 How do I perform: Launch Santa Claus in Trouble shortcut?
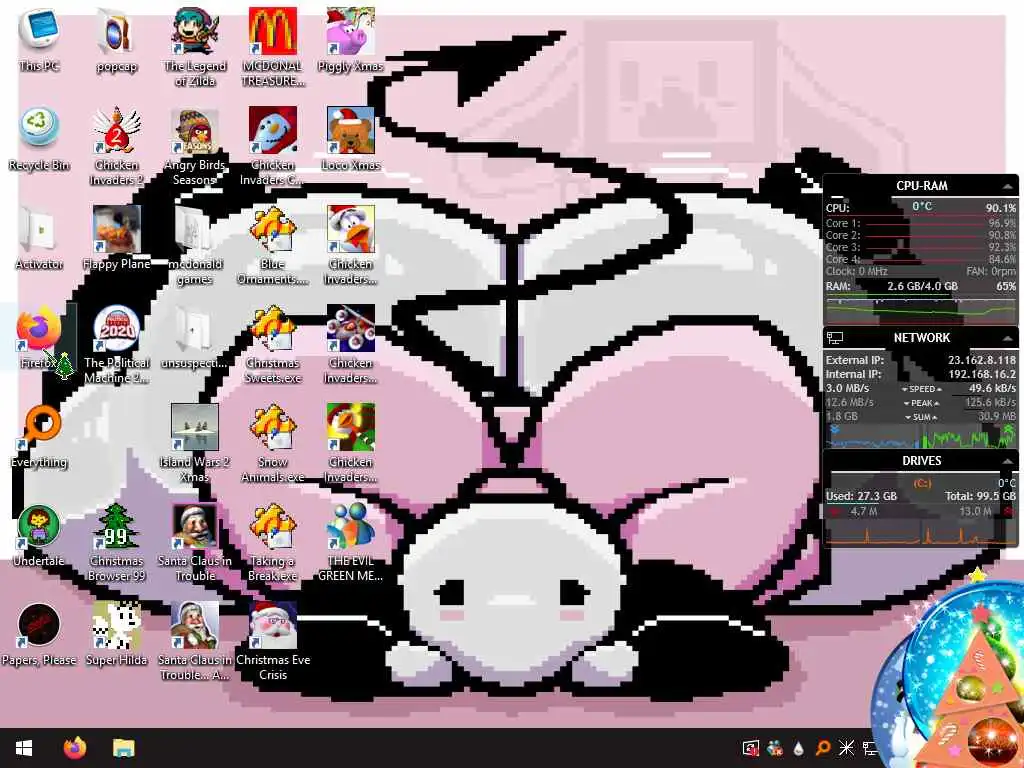pyautogui.click(x=195, y=542)
